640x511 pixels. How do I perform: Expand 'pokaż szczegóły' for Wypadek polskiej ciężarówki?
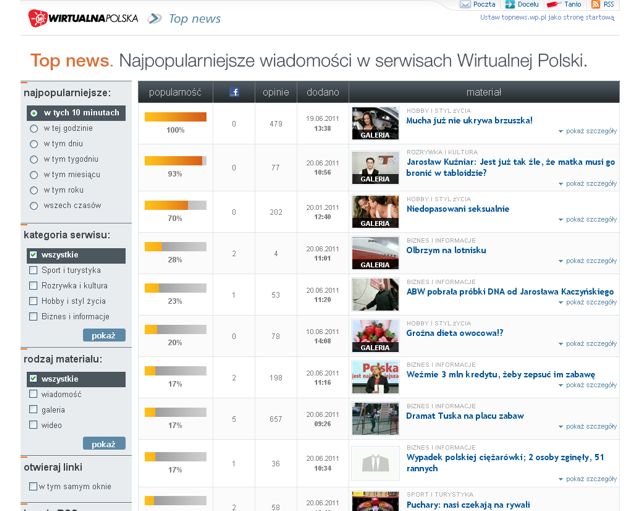tap(587, 479)
